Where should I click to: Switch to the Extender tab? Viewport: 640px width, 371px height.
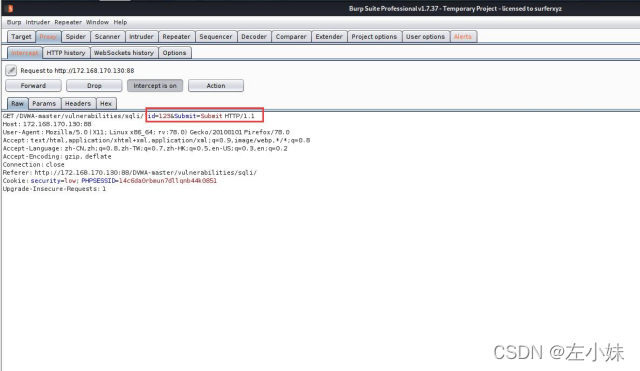click(329, 37)
